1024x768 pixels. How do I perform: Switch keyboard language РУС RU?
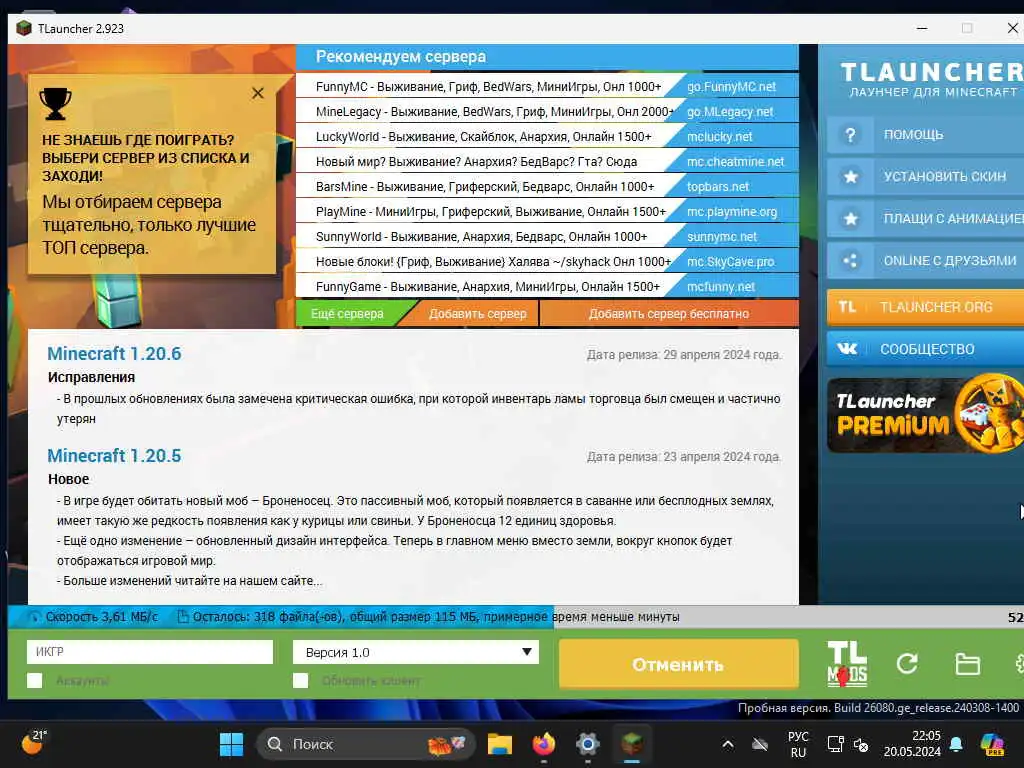point(798,744)
